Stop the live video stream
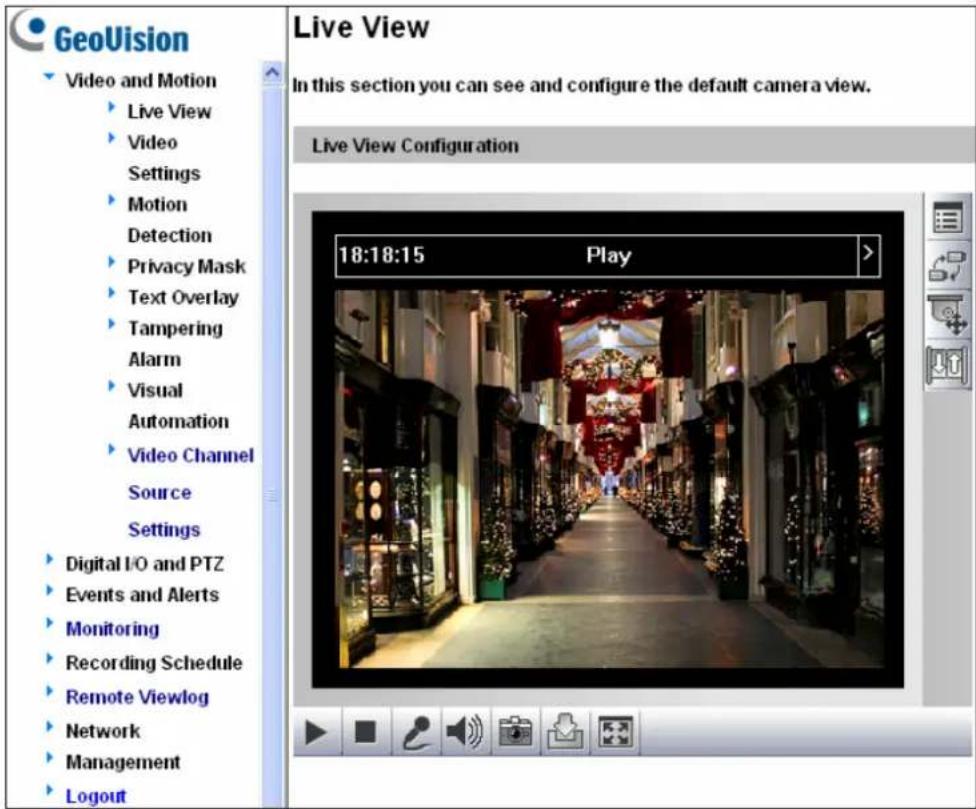The image size is (976, 809). point(365,732)
